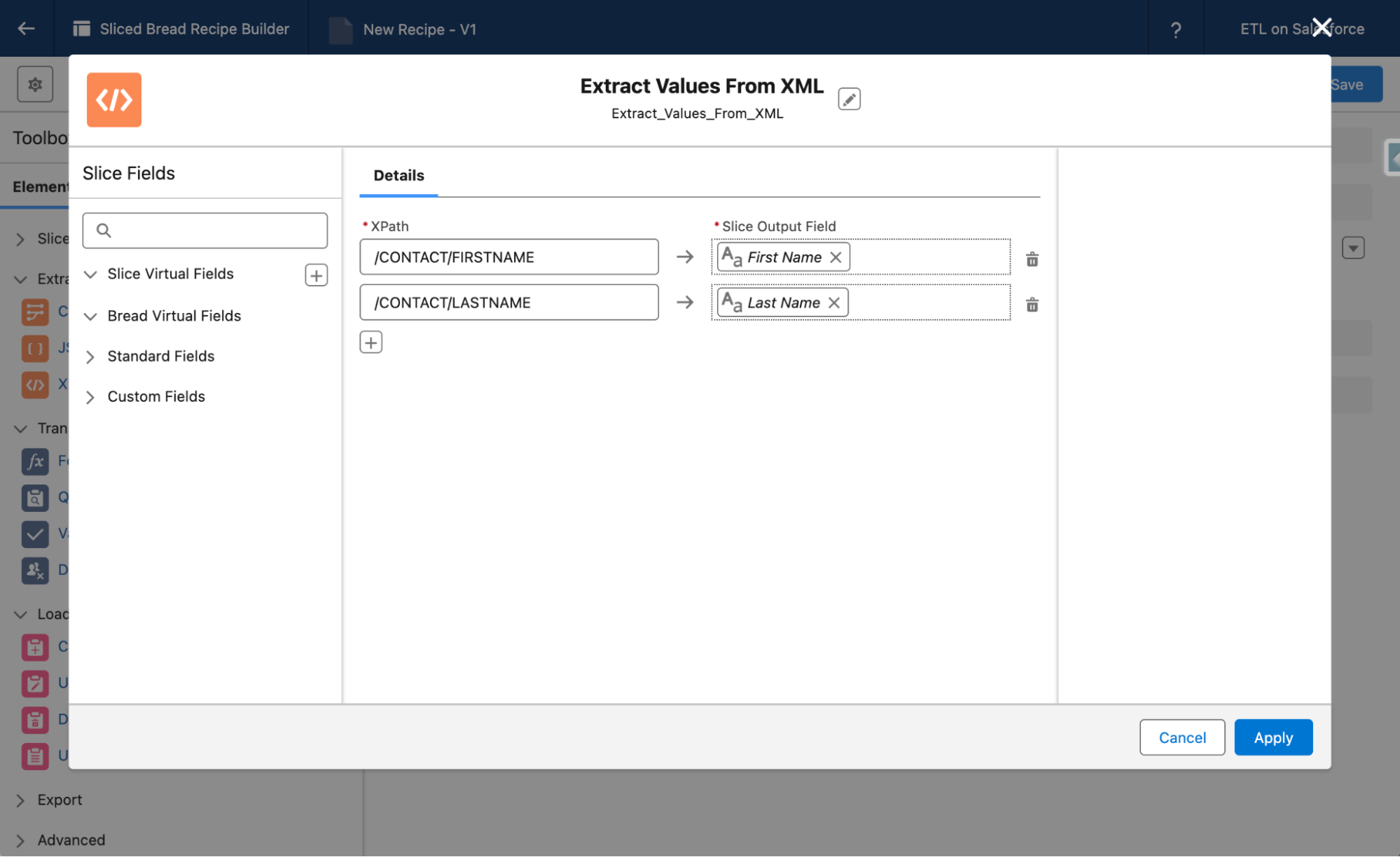Collapse the Slice Virtual Fields section
Viewport: 1400px width, 857px height.
(x=90, y=274)
